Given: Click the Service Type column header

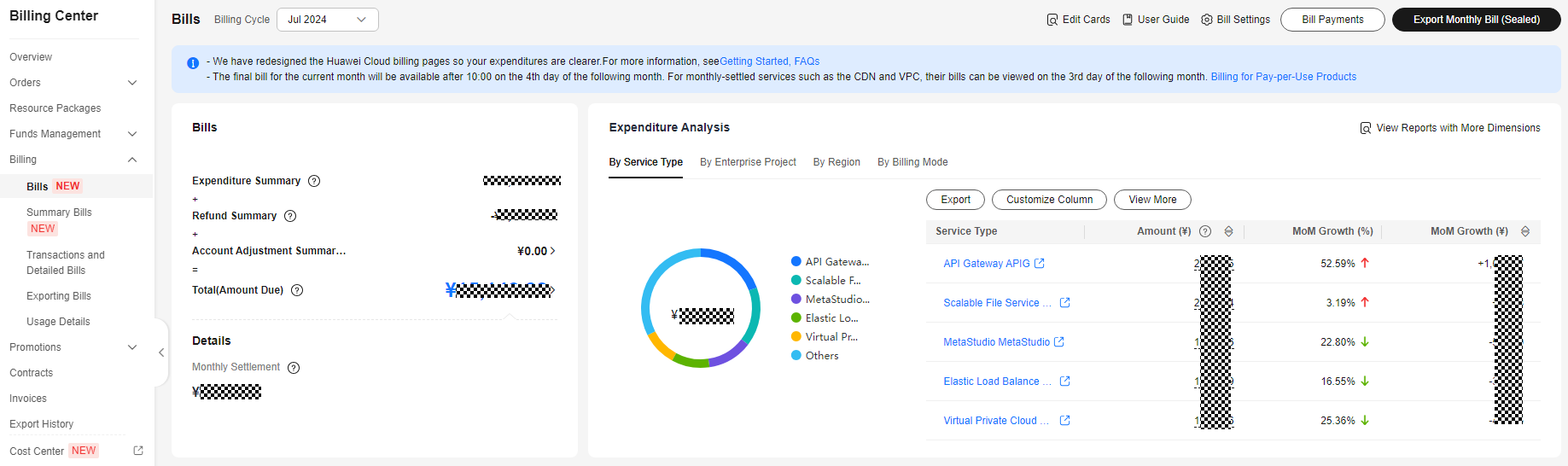Looking at the screenshot, I should point(966,231).
